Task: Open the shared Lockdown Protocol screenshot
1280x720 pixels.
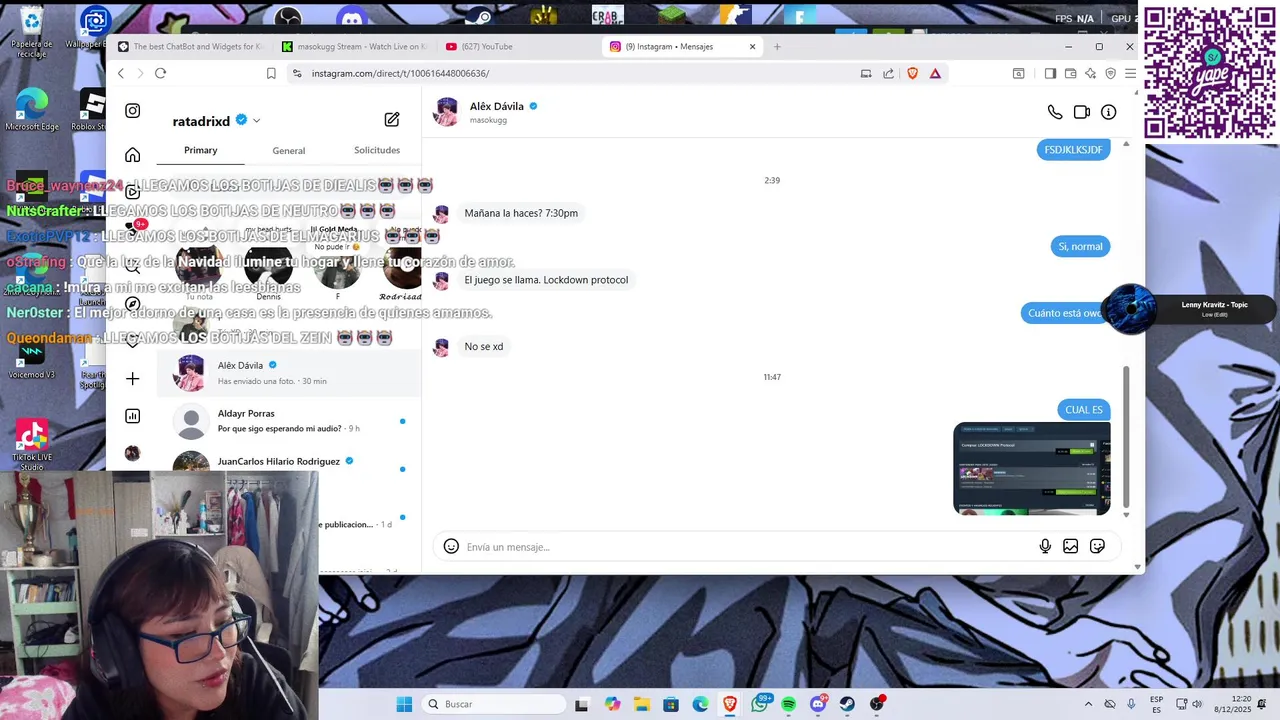Action: click(1031, 468)
